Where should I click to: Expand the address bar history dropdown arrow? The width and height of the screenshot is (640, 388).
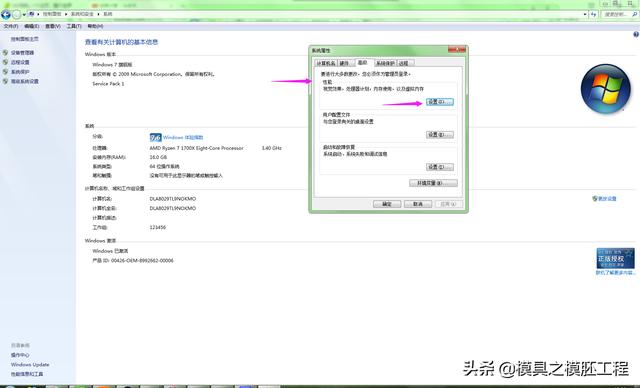tap(585, 14)
